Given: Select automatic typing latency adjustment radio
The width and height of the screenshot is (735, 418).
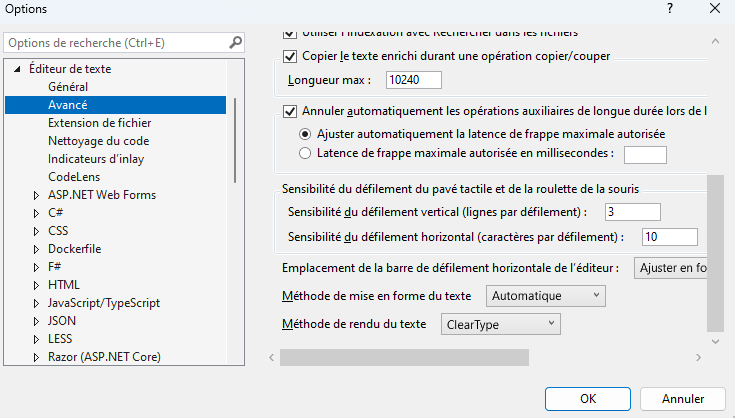Looking at the screenshot, I should tap(306, 133).
